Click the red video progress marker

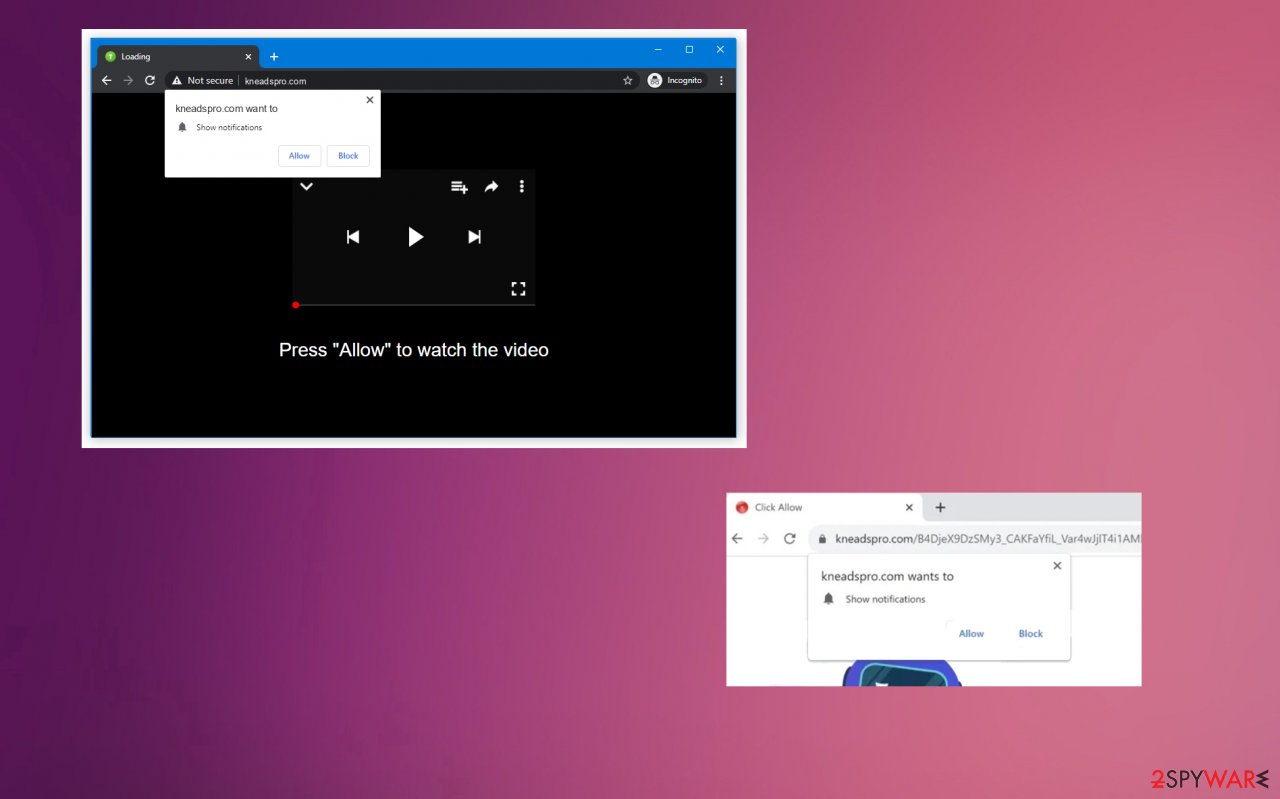click(296, 305)
